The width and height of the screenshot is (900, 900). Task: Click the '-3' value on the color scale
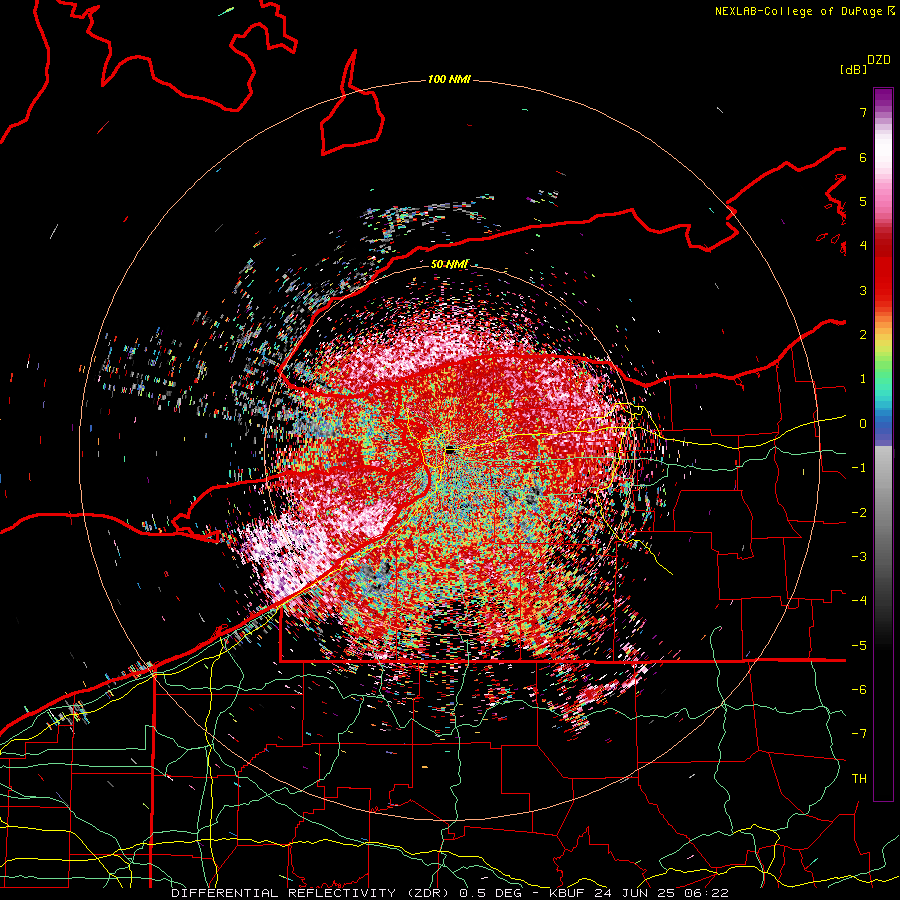coord(859,557)
